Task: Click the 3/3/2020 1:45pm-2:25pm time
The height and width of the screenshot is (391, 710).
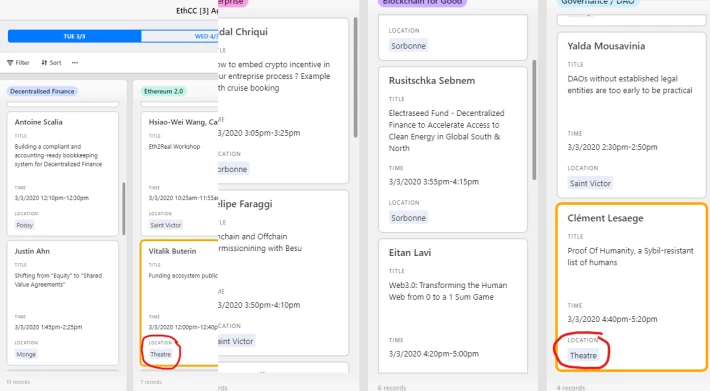Action: click(48, 327)
